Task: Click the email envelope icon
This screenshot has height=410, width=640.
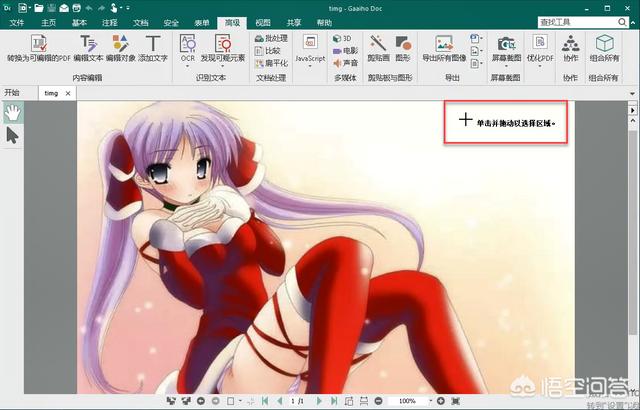Action: [64, 8]
